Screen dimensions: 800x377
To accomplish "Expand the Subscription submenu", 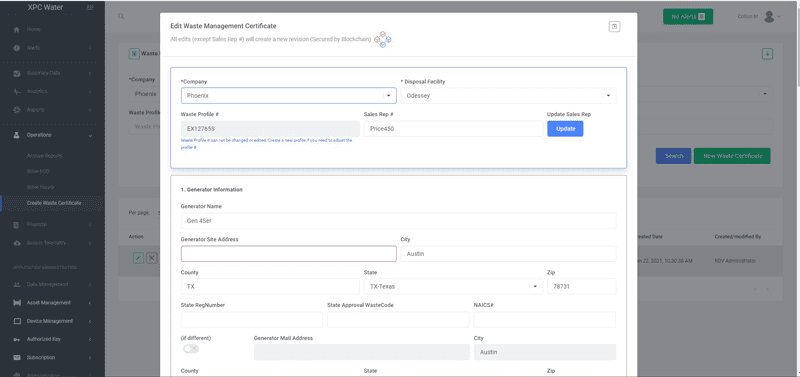I will pos(90,358).
